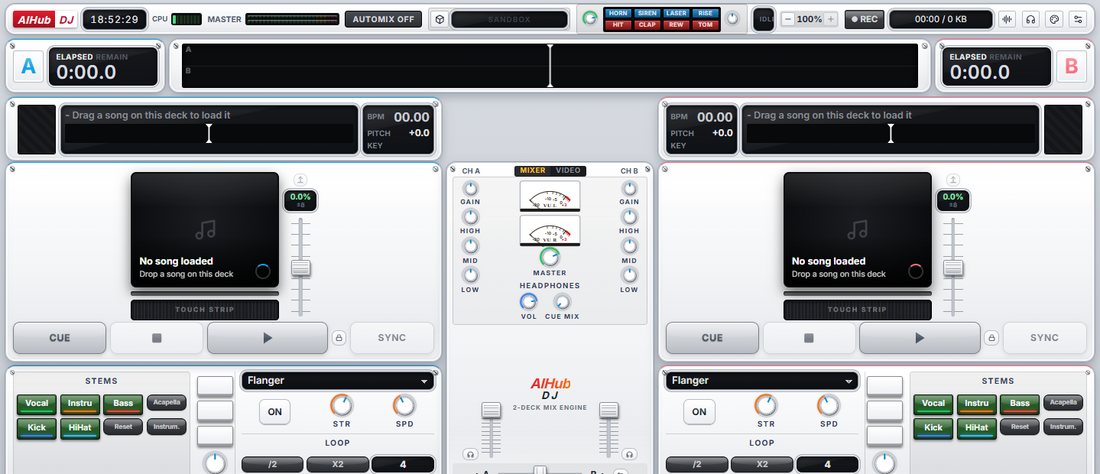Click the upload arrow above deck A pitch
This screenshot has width=1100, height=474.
(x=300, y=180)
